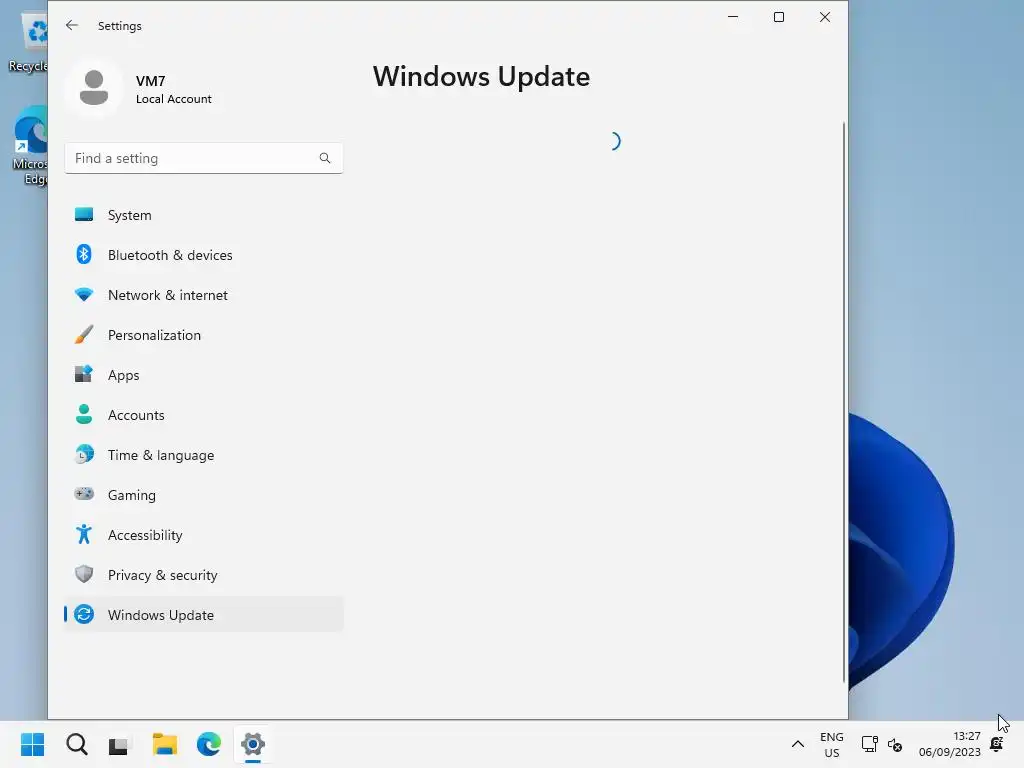The height and width of the screenshot is (768, 1024).
Task: Click the Settings gear taskbar icon
Action: pyautogui.click(x=253, y=744)
